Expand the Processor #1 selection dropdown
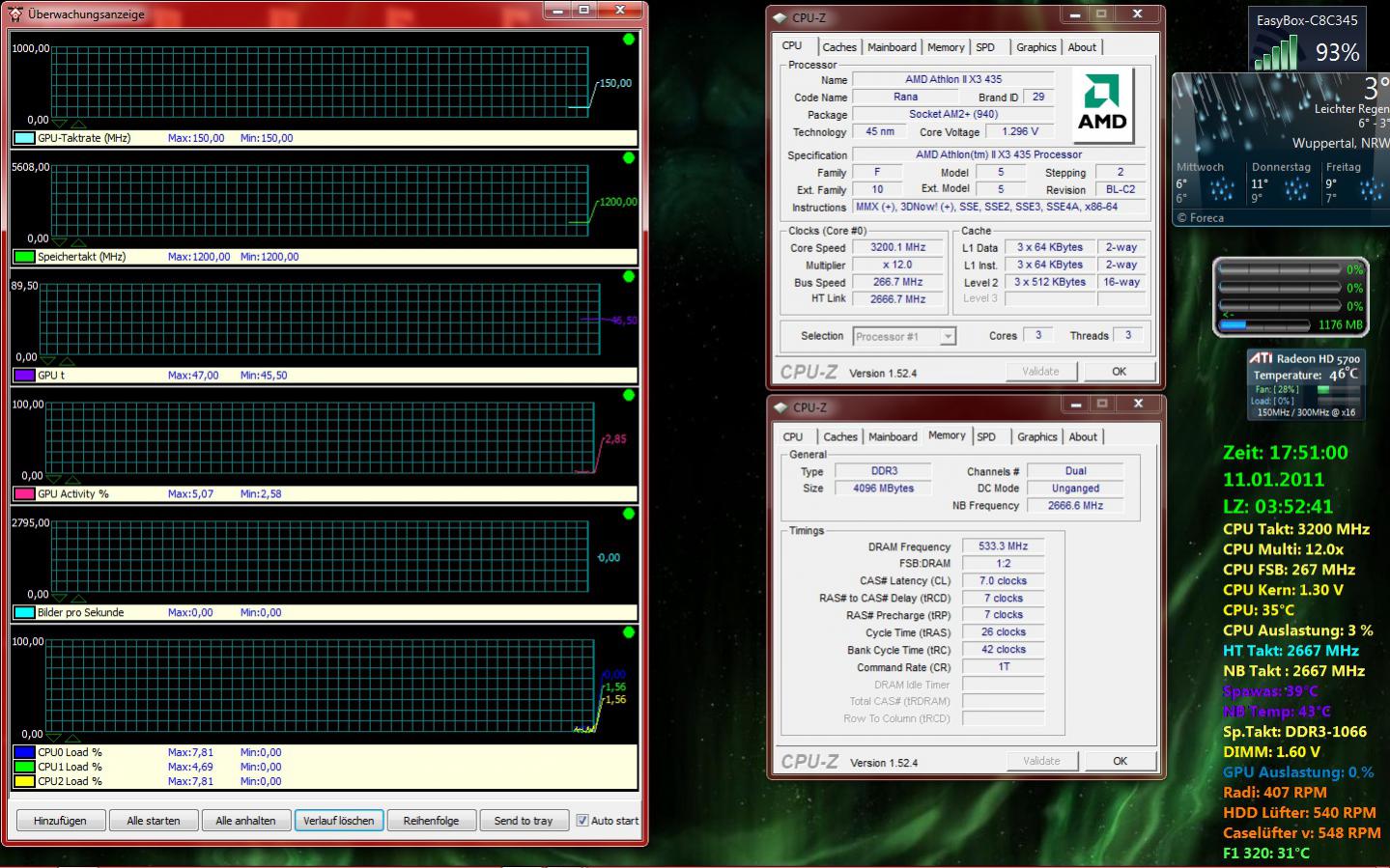Viewport: 1390px width, 868px height. pyautogui.click(x=948, y=337)
